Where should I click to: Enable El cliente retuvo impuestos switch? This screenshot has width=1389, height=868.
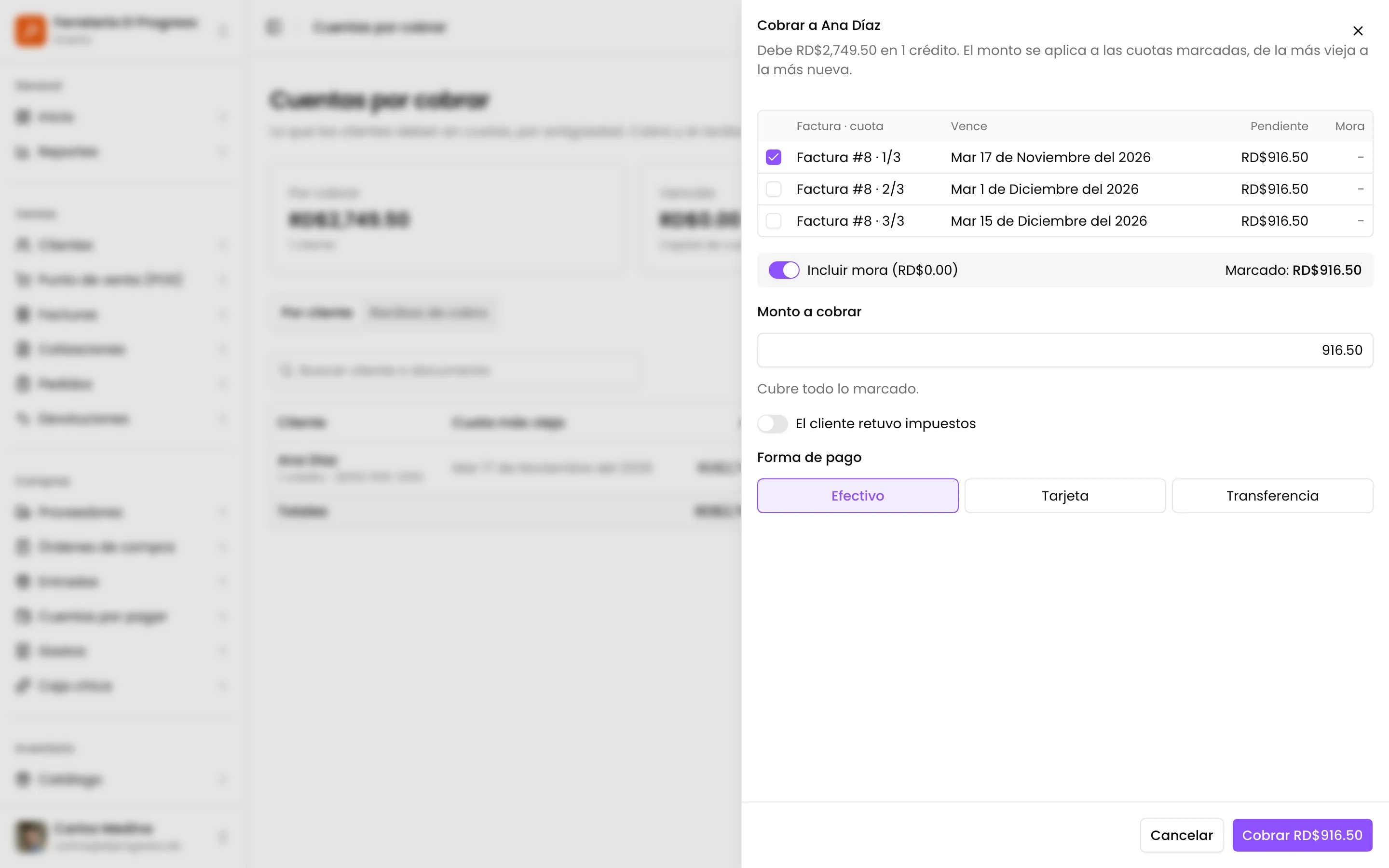772,424
